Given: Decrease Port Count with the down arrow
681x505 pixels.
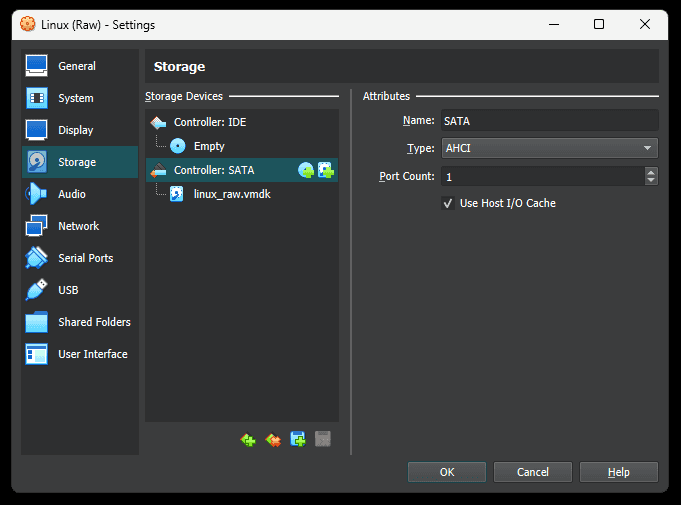Looking at the screenshot, I should [x=651, y=181].
